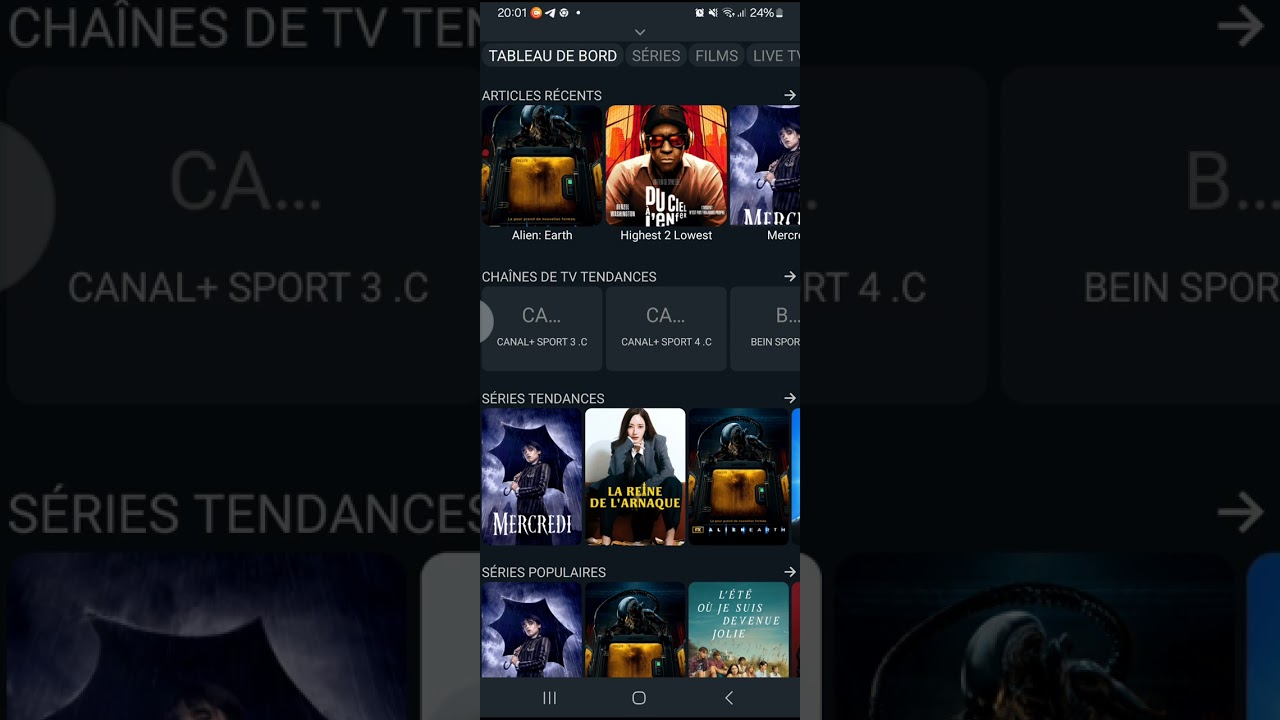Open the Mercredi poster in Articles Récents

coord(765,166)
